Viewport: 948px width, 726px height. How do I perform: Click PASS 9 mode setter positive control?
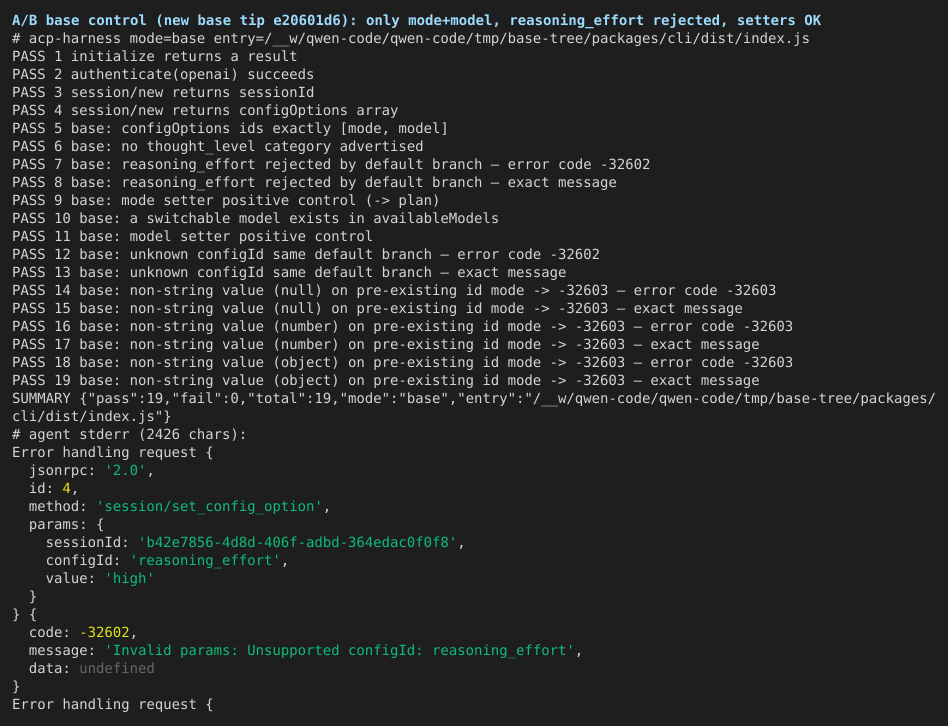(x=226, y=201)
